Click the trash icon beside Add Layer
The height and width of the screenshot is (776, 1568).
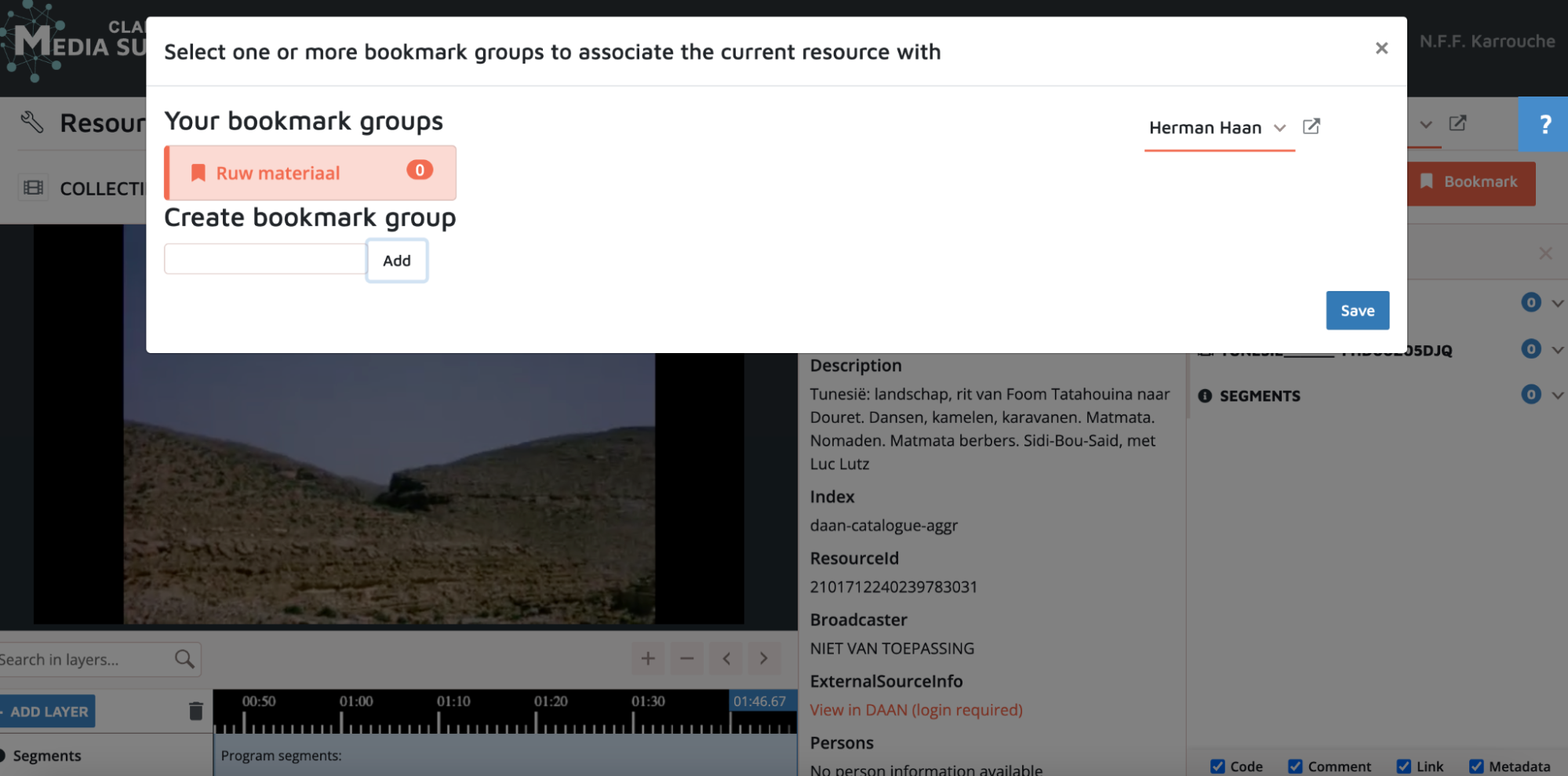pos(195,711)
